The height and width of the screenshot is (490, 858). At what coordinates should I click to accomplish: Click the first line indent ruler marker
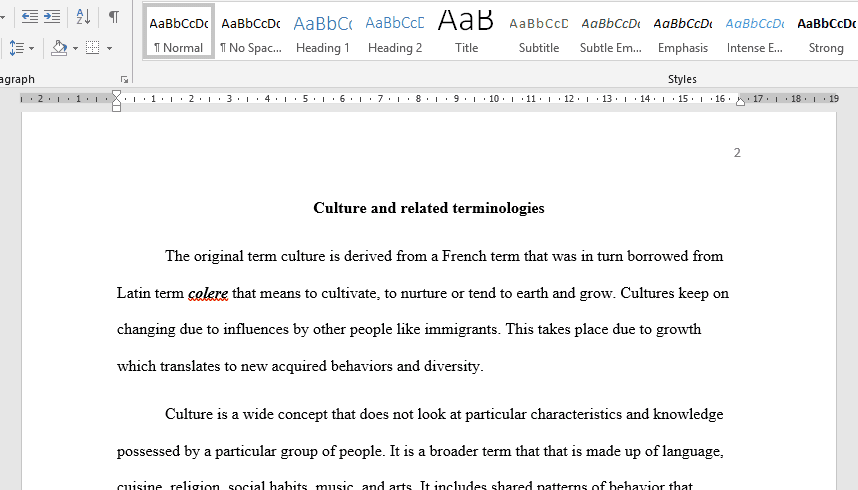tap(117, 94)
